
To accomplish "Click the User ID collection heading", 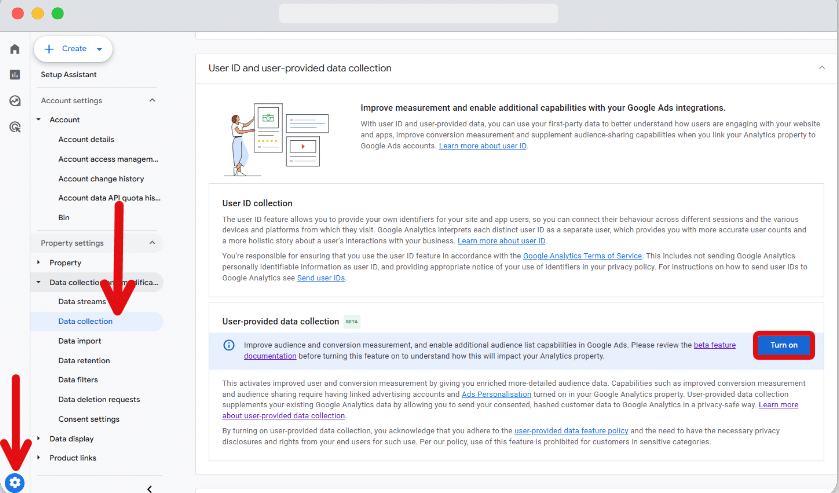I will click(257, 203).
